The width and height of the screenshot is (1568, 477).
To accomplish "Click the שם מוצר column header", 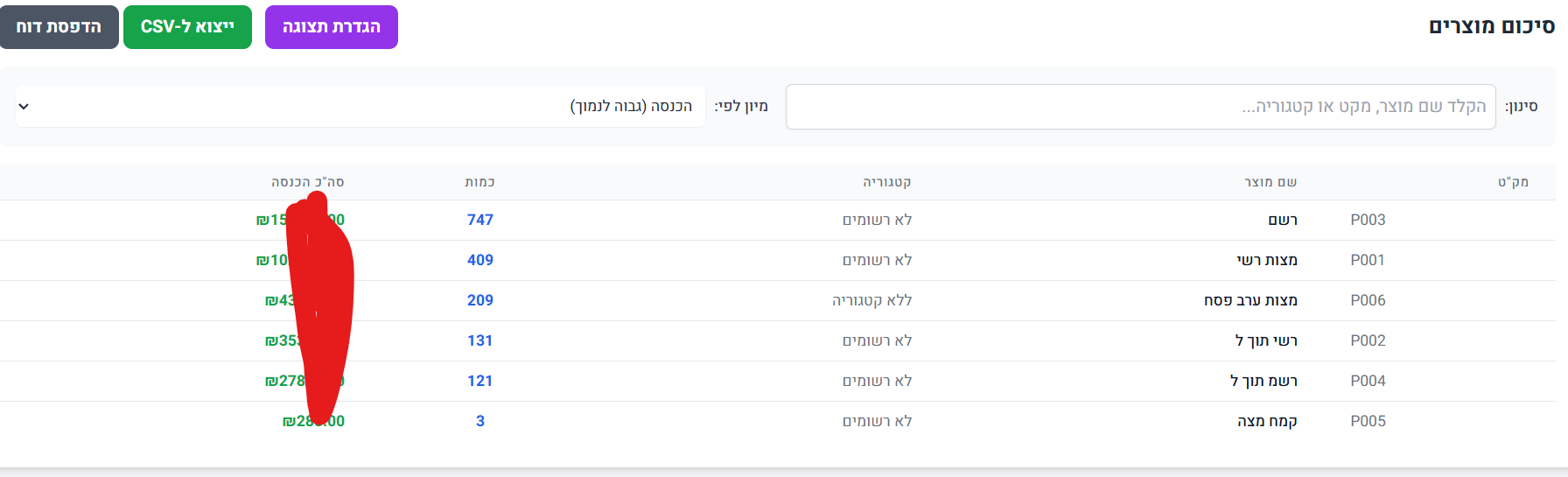I will 1270,182.
